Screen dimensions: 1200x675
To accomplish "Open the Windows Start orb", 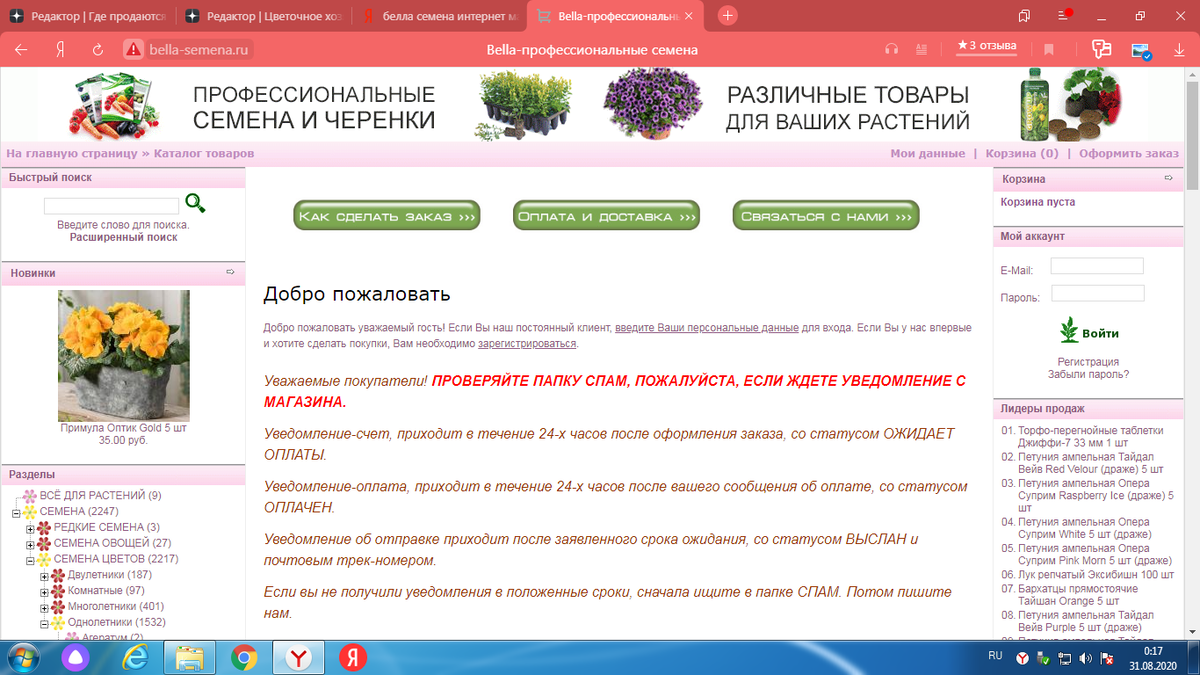I will (23, 657).
